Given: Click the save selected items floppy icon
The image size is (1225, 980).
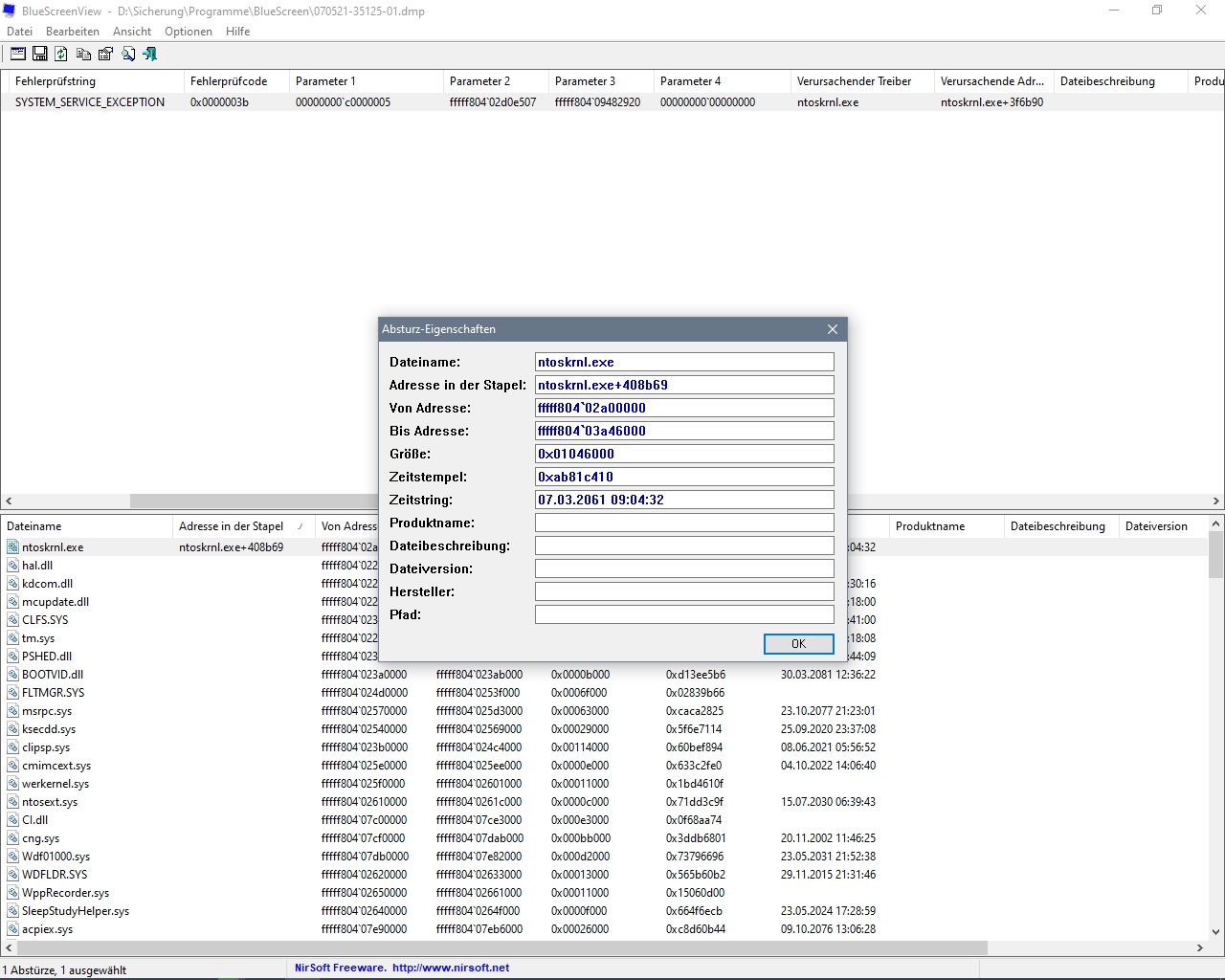Looking at the screenshot, I should click(40, 54).
